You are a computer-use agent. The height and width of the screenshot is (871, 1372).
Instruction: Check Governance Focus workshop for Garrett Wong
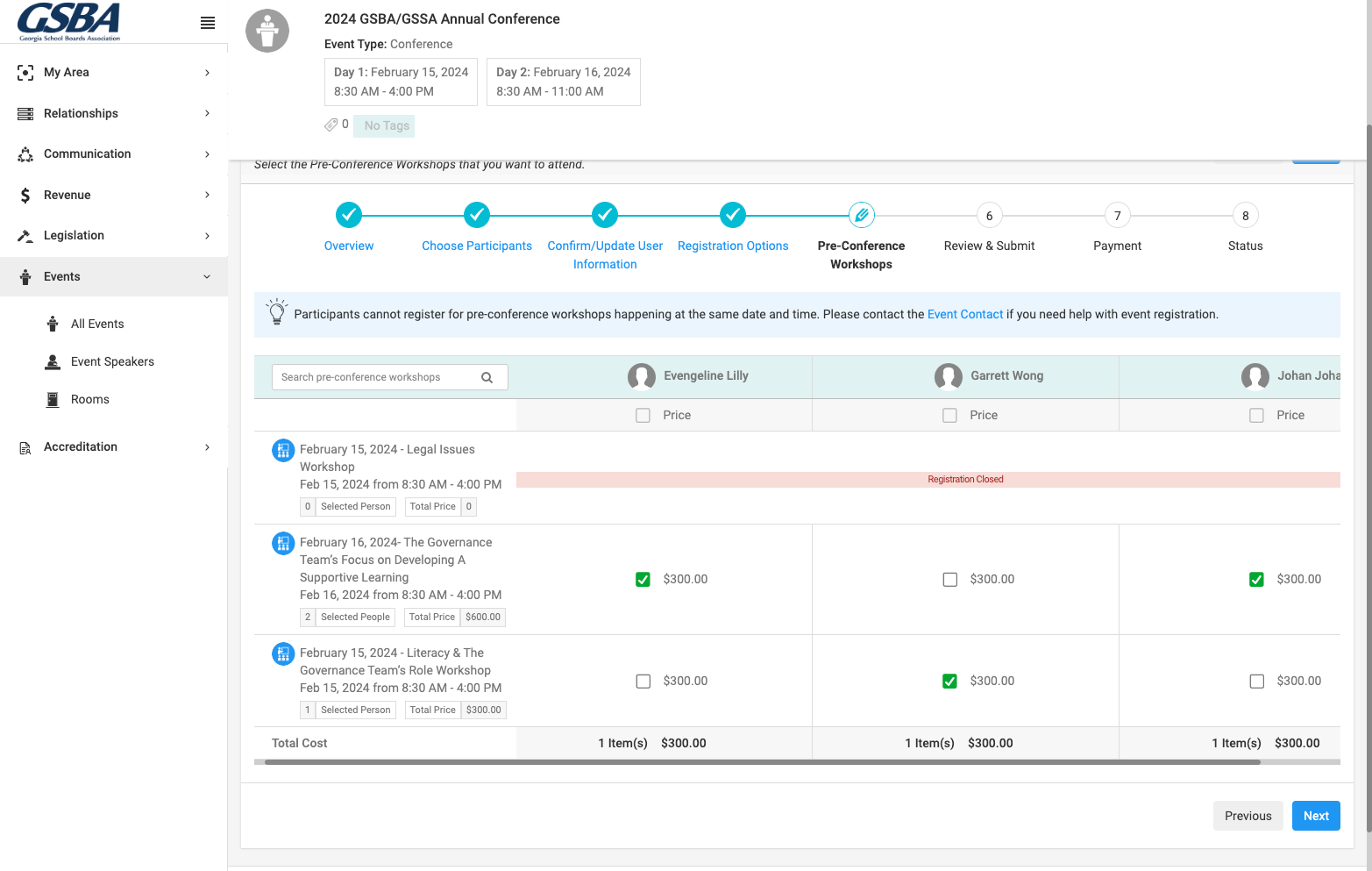[950, 580]
